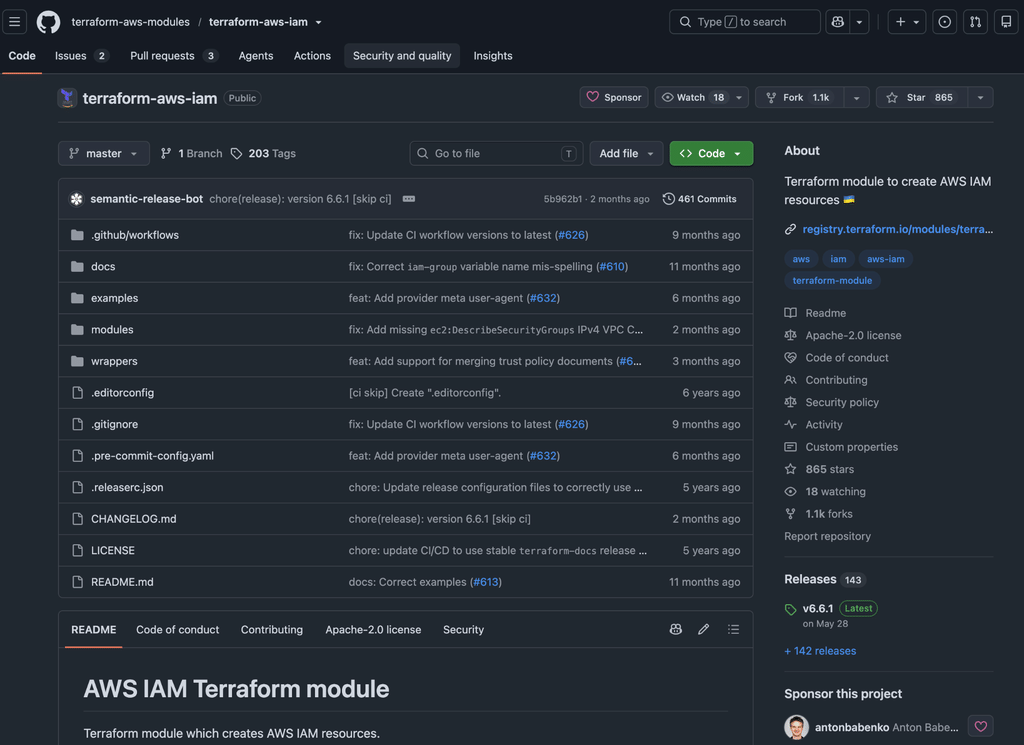Expand the Fork options dropdown arrow
The image size is (1024, 745).
point(856,97)
